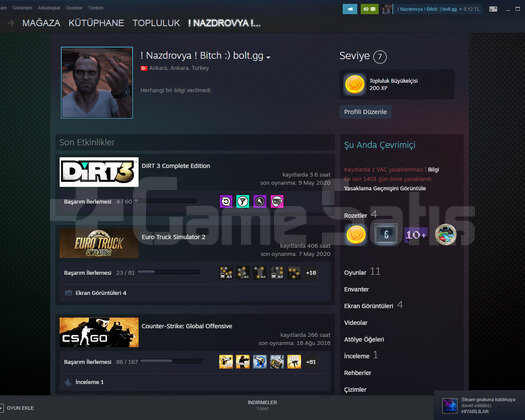Click the OYUN EKLE plus icon
Screen dimensions: 525x420
(x=1, y=408)
